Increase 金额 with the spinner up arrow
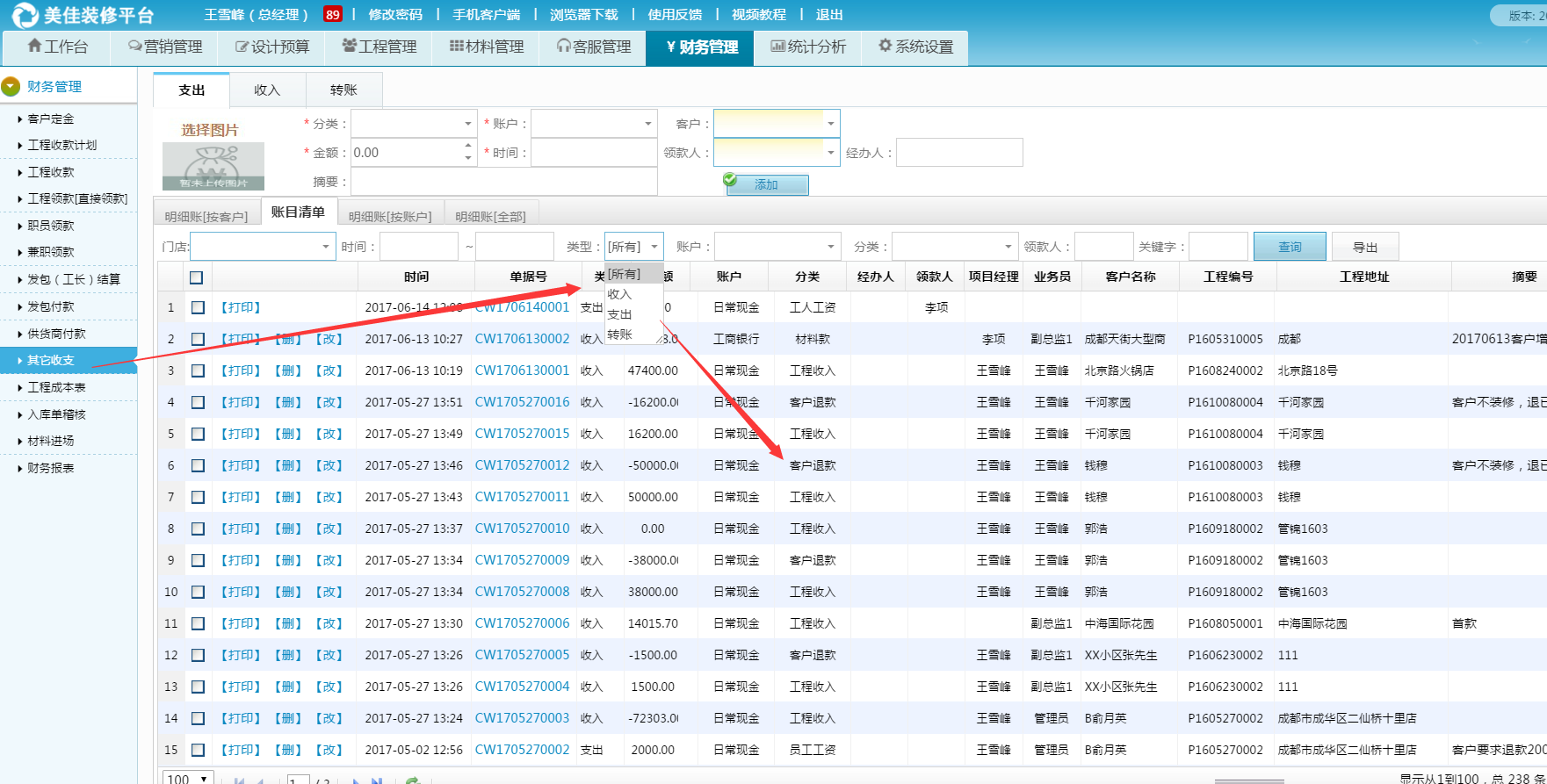Viewport: 1547px width, 784px height. [468, 147]
